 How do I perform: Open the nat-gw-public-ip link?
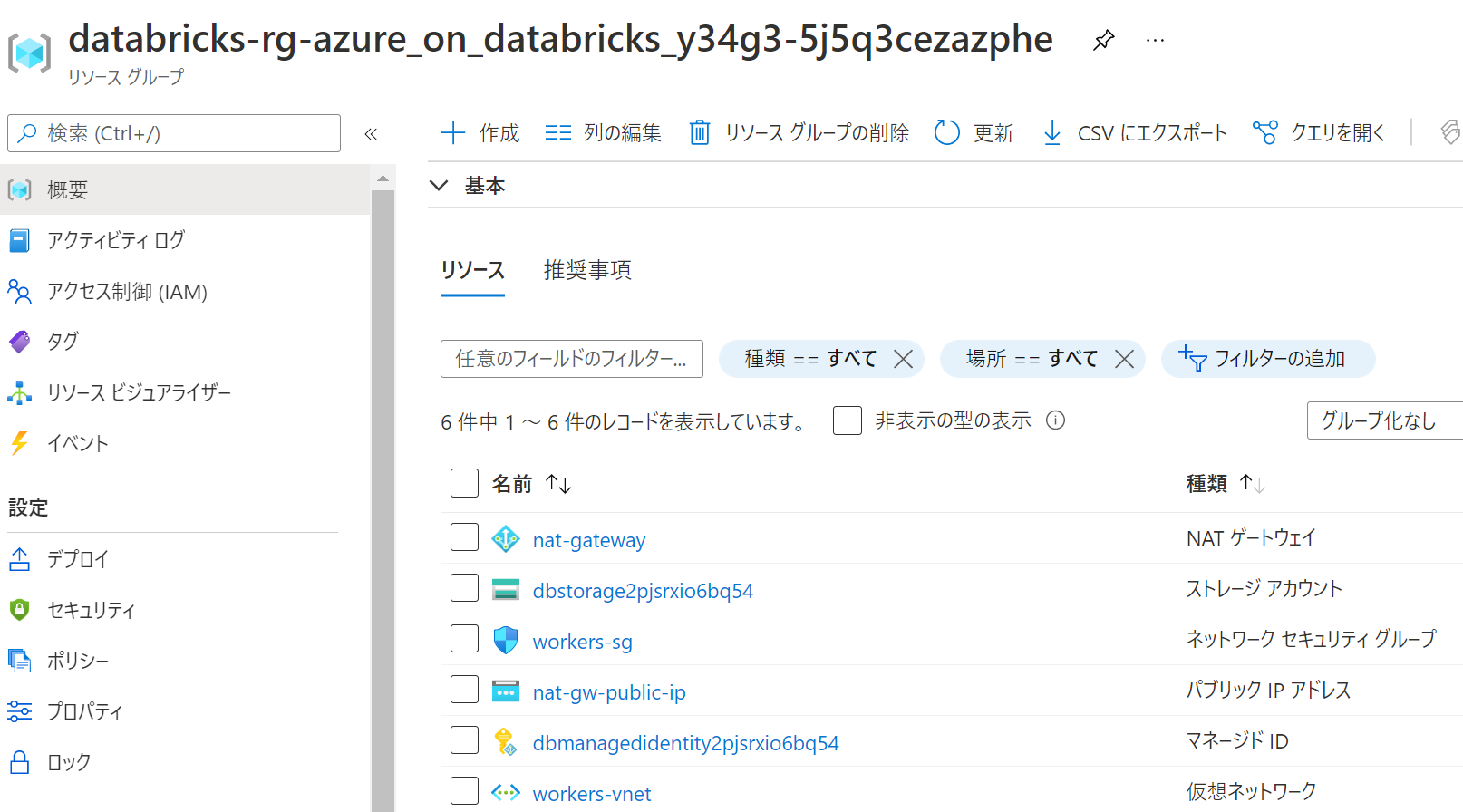click(609, 692)
